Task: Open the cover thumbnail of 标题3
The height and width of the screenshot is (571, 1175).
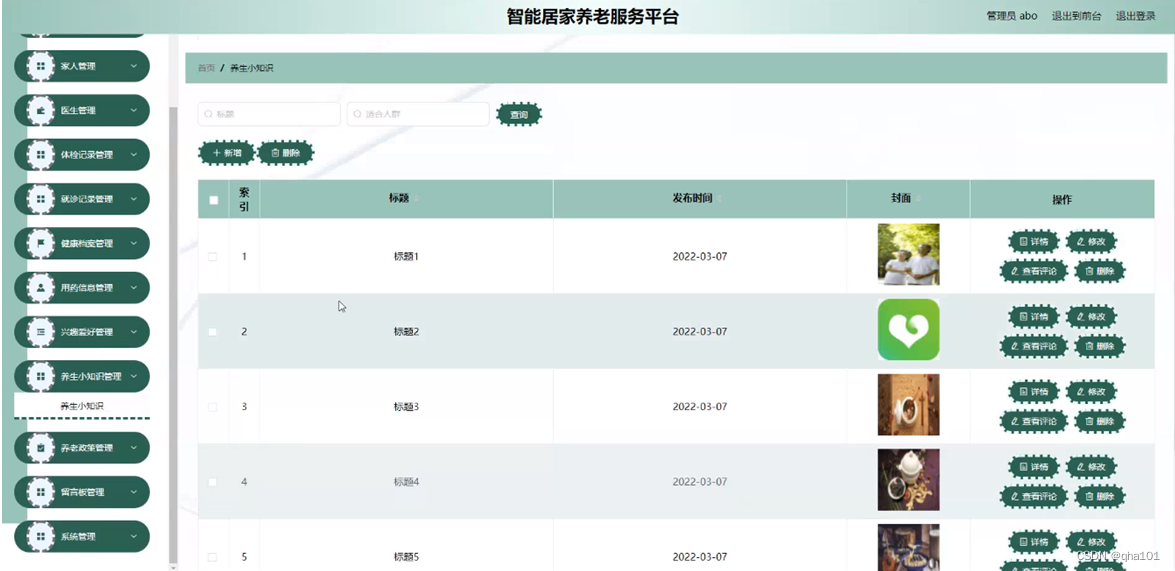Action: [908, 405]
